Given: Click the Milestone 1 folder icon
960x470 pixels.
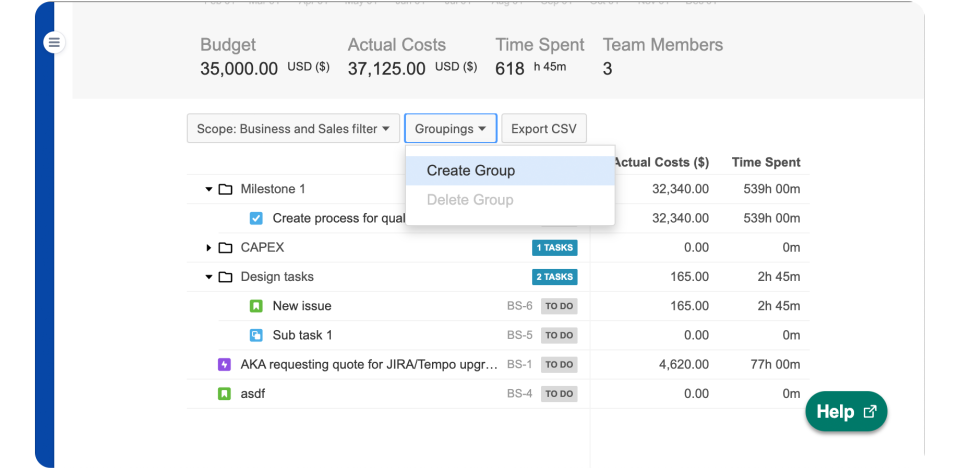Looking at the screenshot, I should 225,189.
